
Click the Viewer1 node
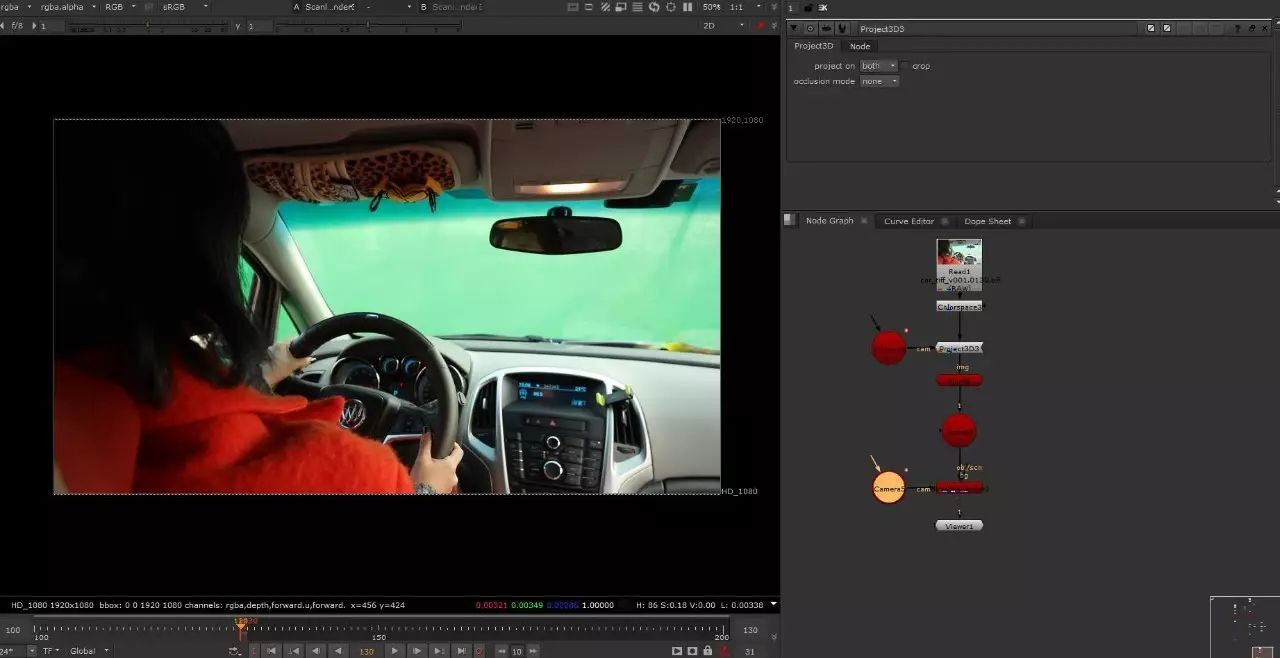coord(959,525)
